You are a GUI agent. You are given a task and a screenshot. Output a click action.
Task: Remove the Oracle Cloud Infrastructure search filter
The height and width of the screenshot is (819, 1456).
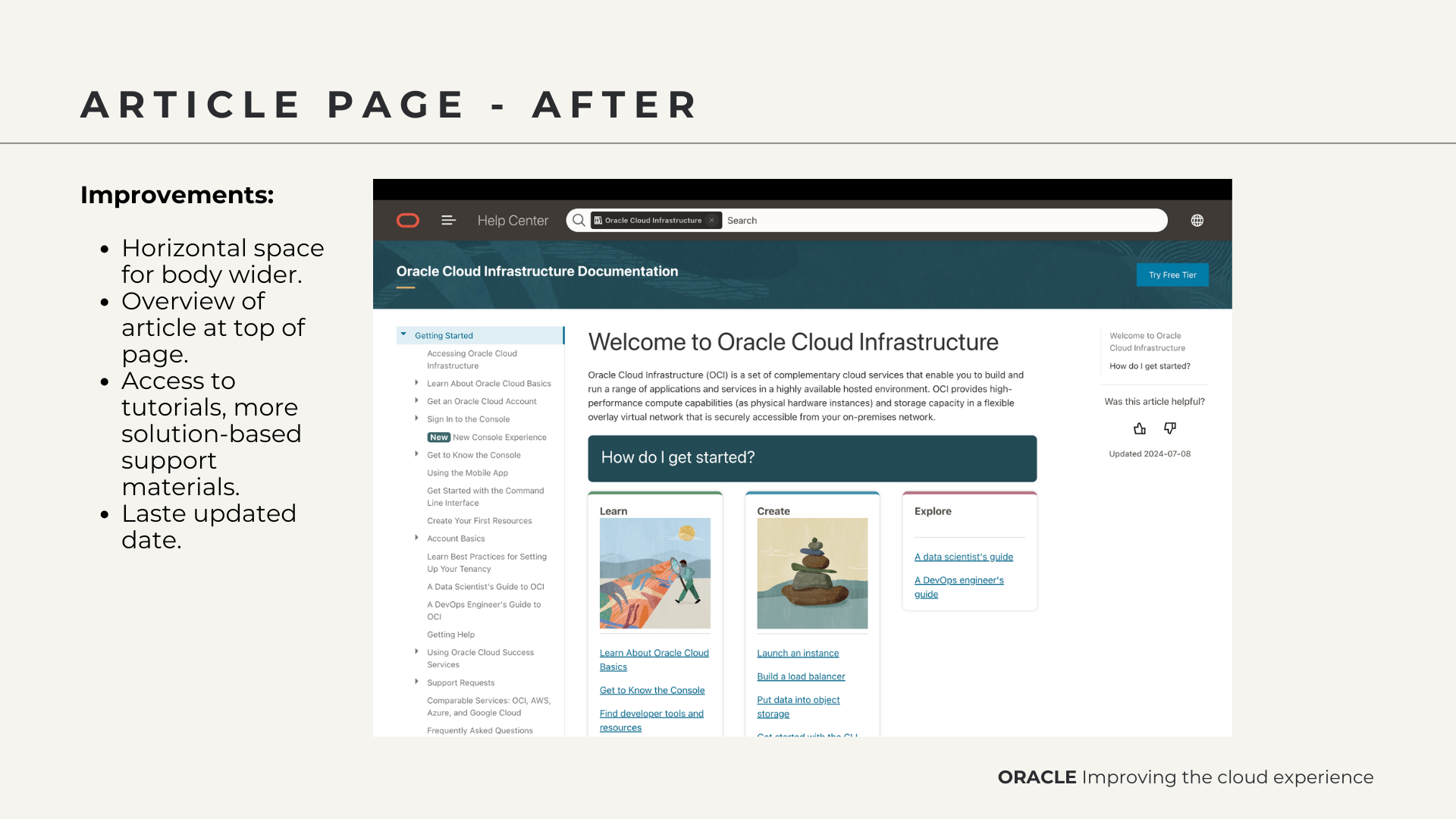click(711, 221)
